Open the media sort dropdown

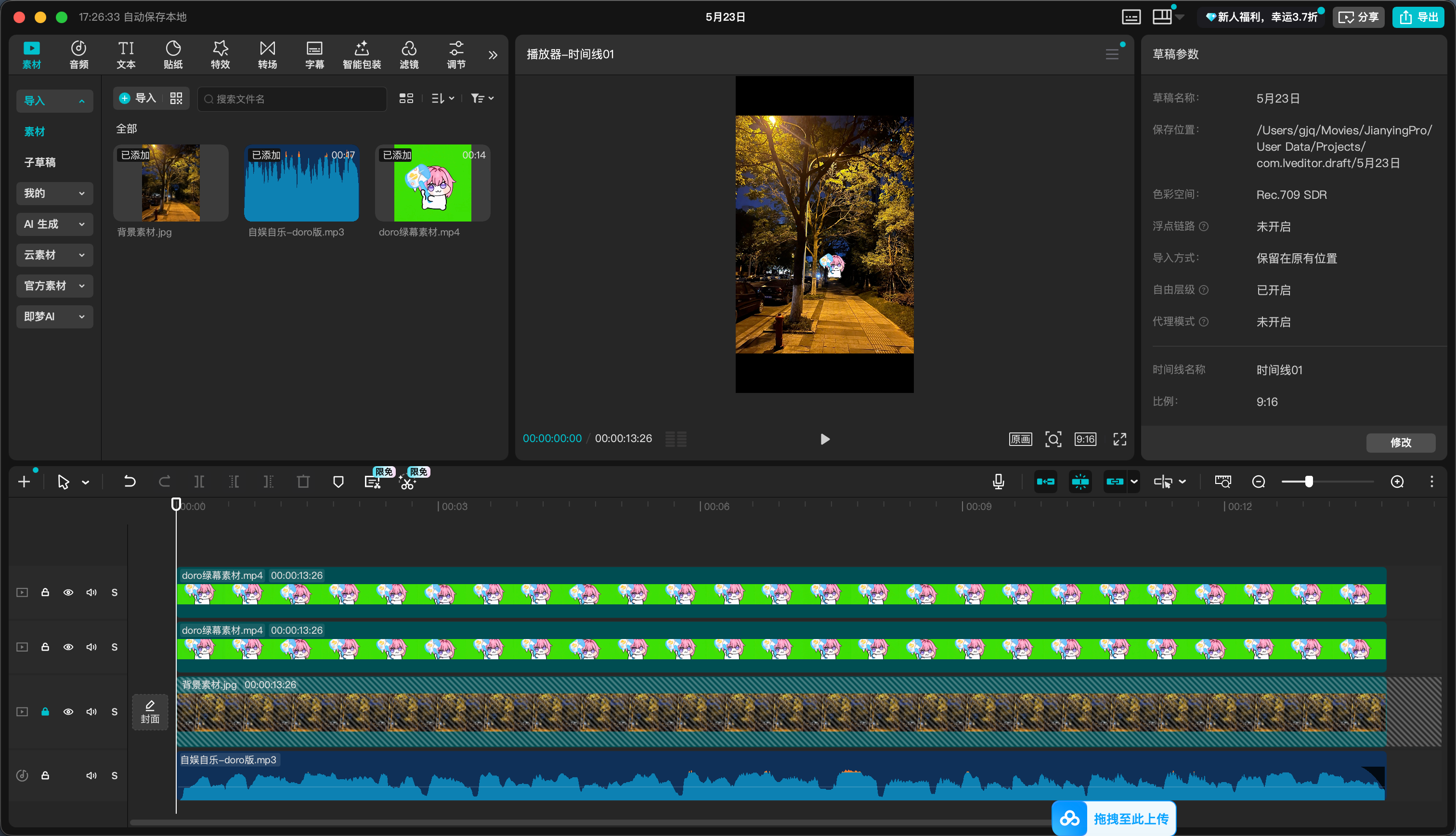click(442, 99)
